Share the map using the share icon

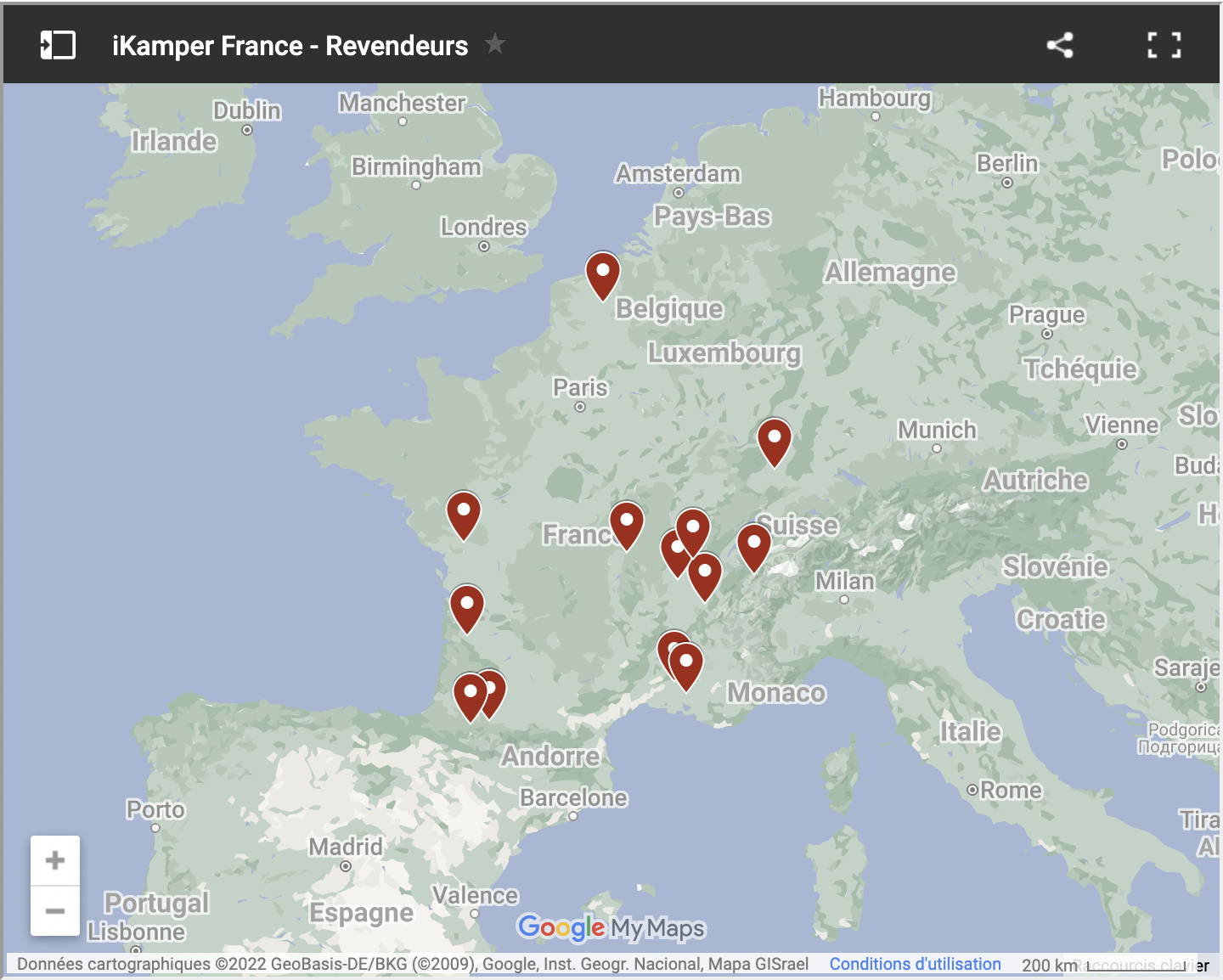[1060, 45]
